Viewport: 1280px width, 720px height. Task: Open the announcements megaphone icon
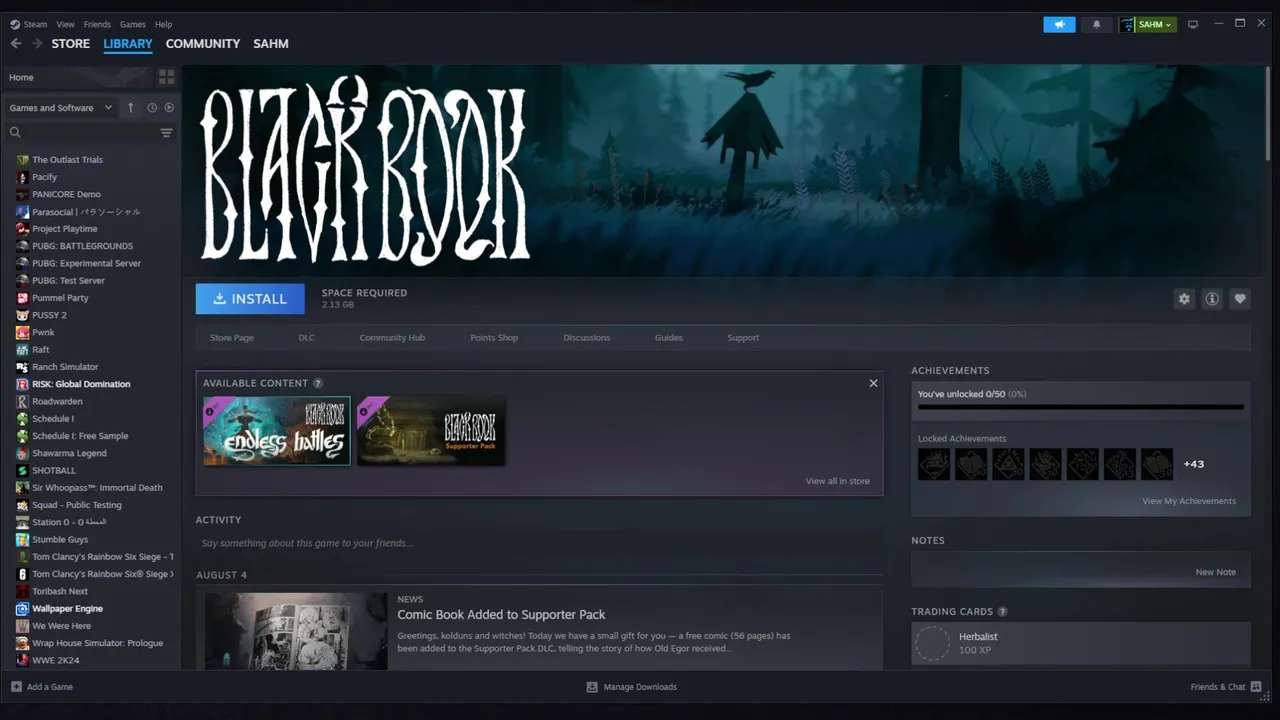tap(1059, 24)
